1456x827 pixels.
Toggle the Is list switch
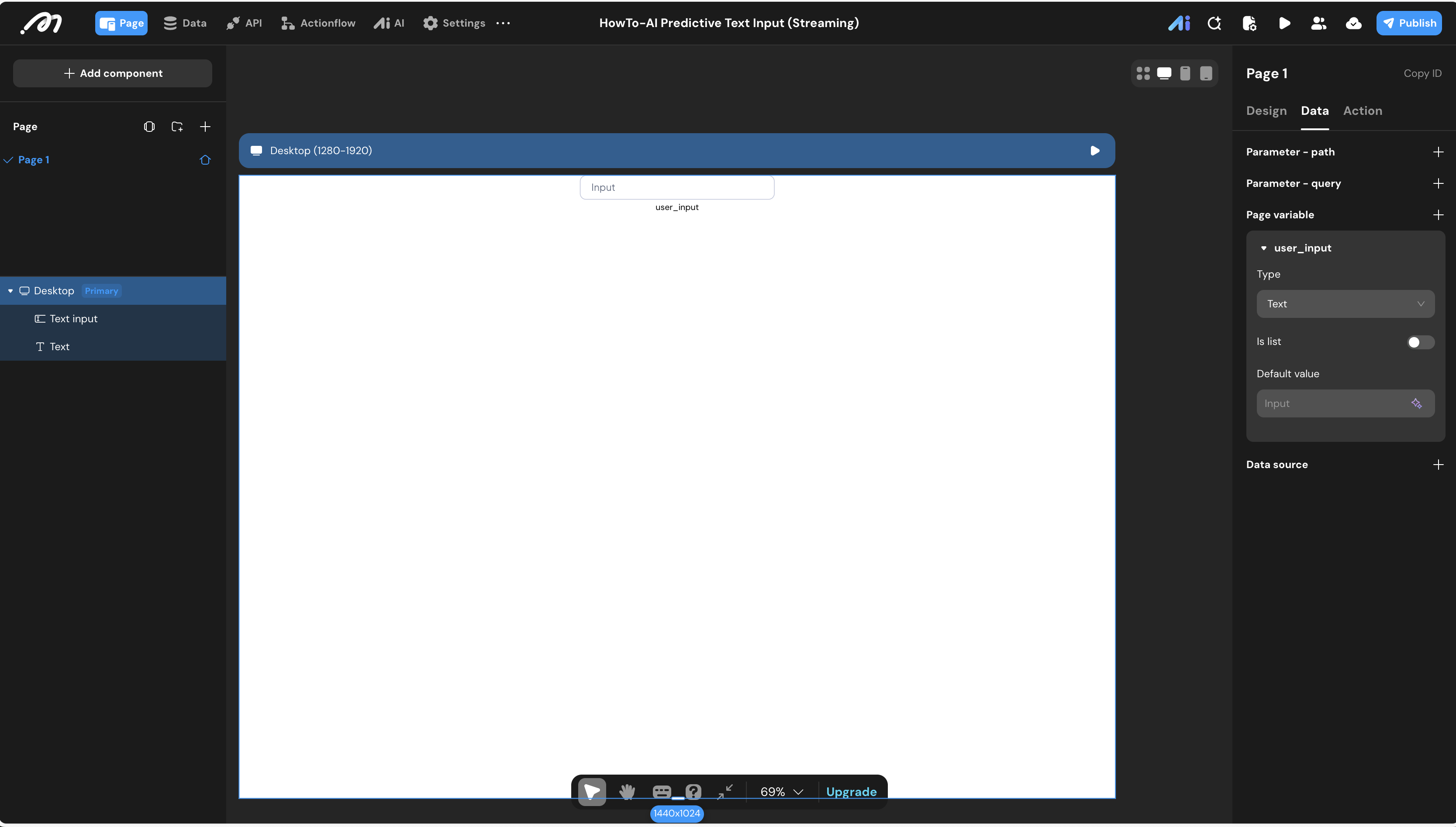point(1420,342)
